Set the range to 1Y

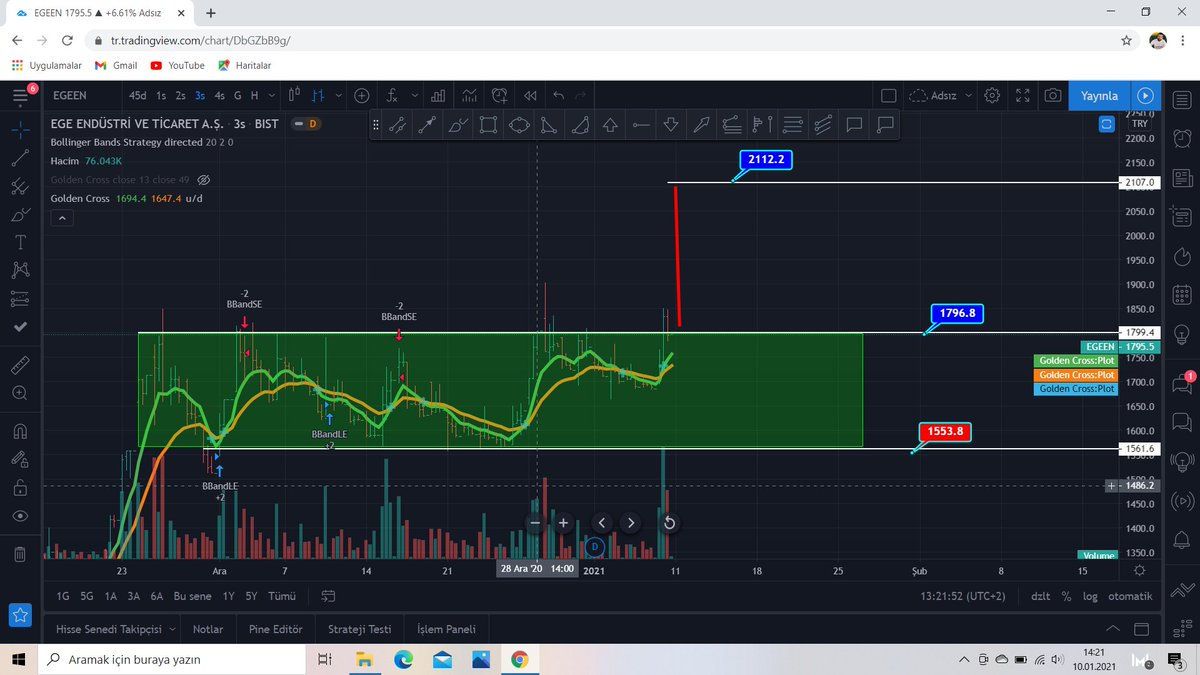click(x=229, y=596)
